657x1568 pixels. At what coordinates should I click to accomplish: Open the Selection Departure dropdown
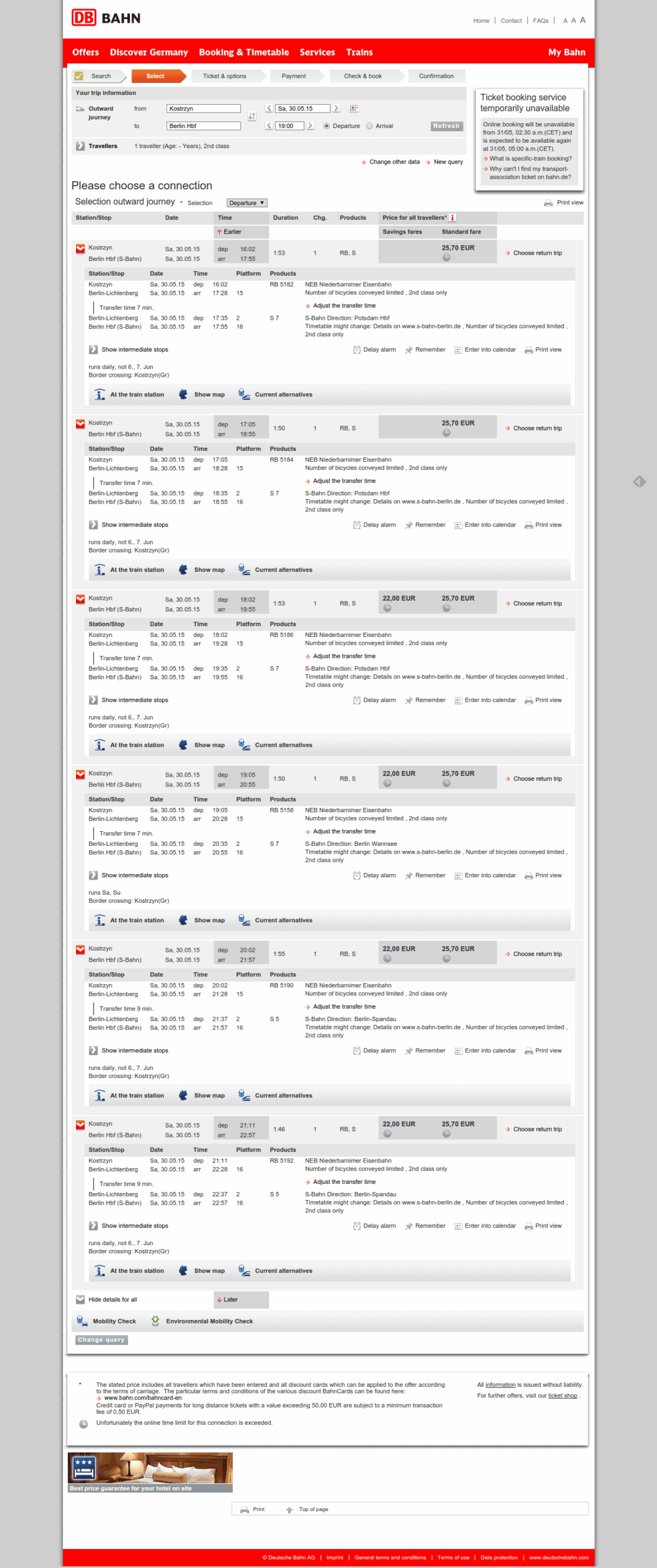(x=247, y=203)
